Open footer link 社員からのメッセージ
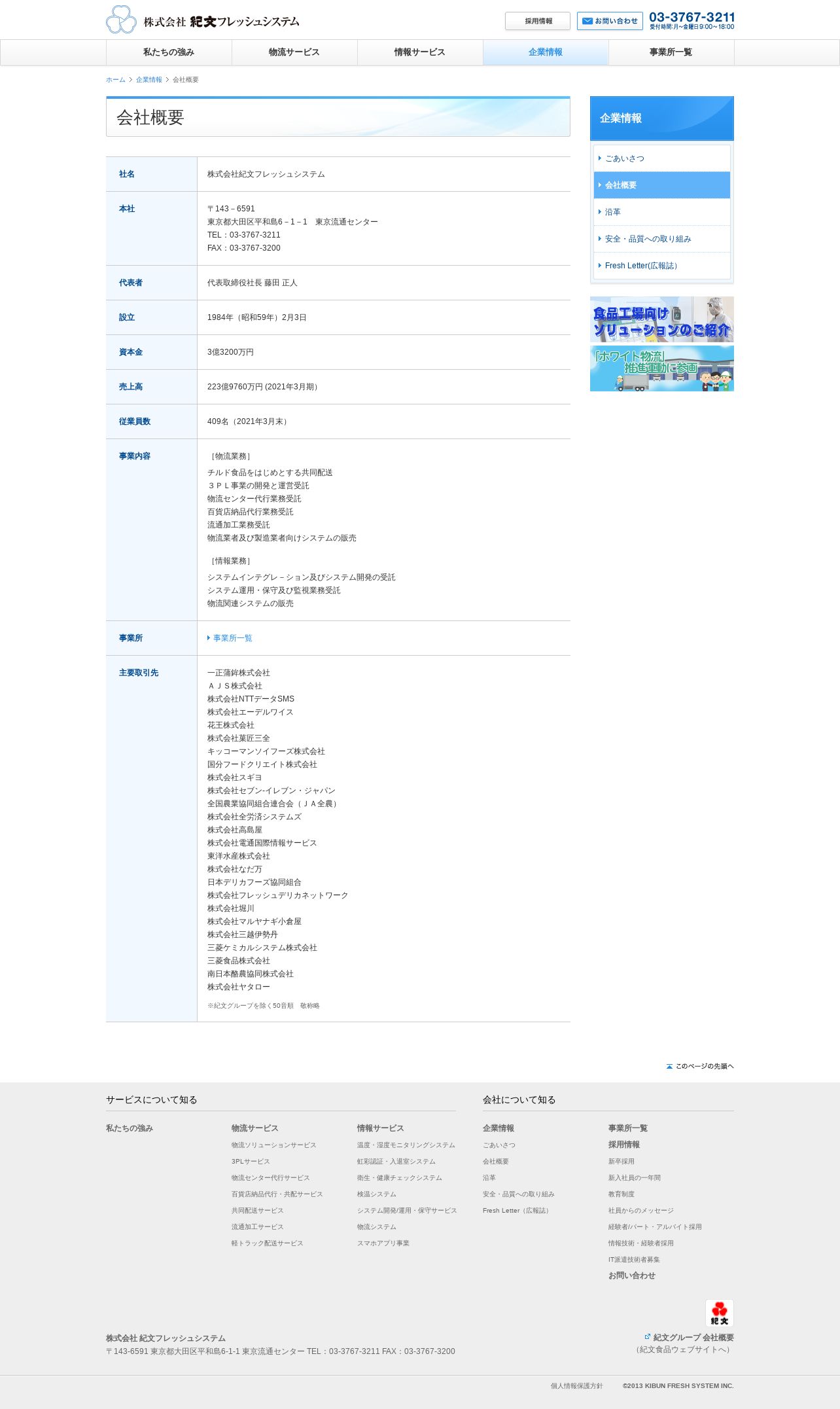This screenshot has width=840, height=1409. point(640,1211)
